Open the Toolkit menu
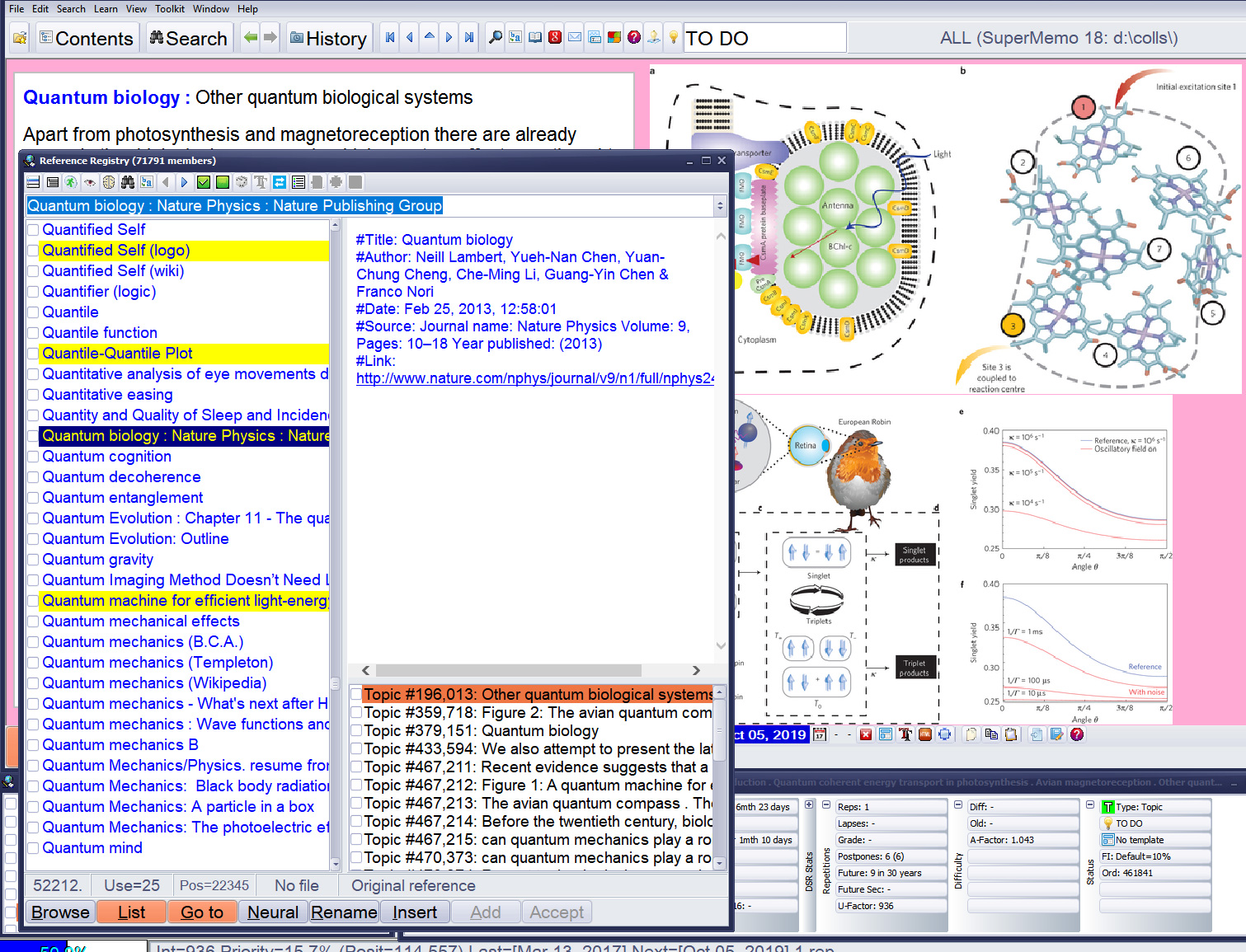The height and width of the screenshot is (952, 1246). click(x=170, y=9)
